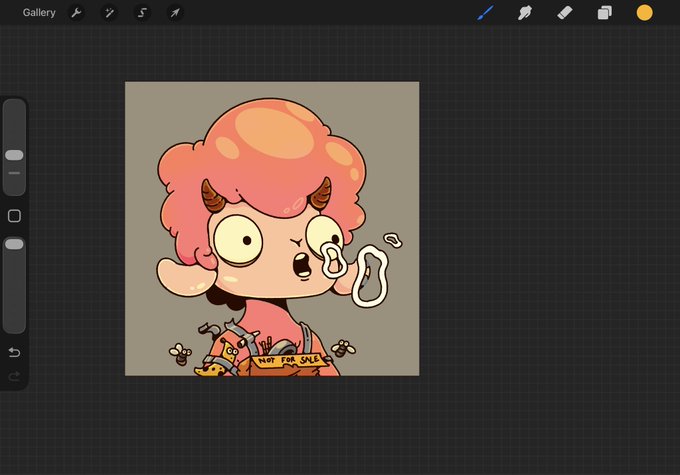Activate the Transform arrow tool
Image resolution: width=680 pixels, height=475 pixels.
pyautogui.click(x=175, y=13)
